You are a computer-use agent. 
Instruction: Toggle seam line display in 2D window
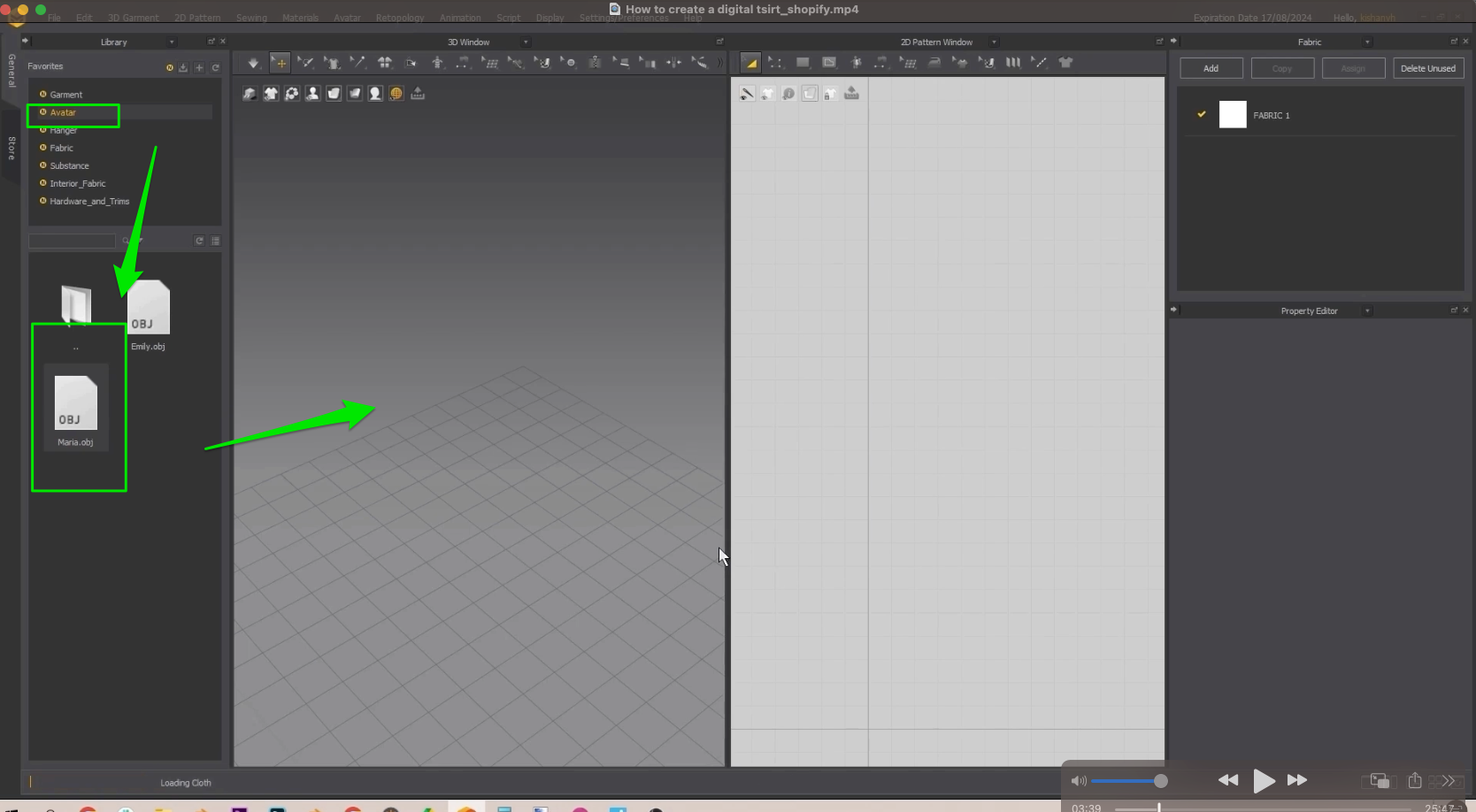coord(747,94)
